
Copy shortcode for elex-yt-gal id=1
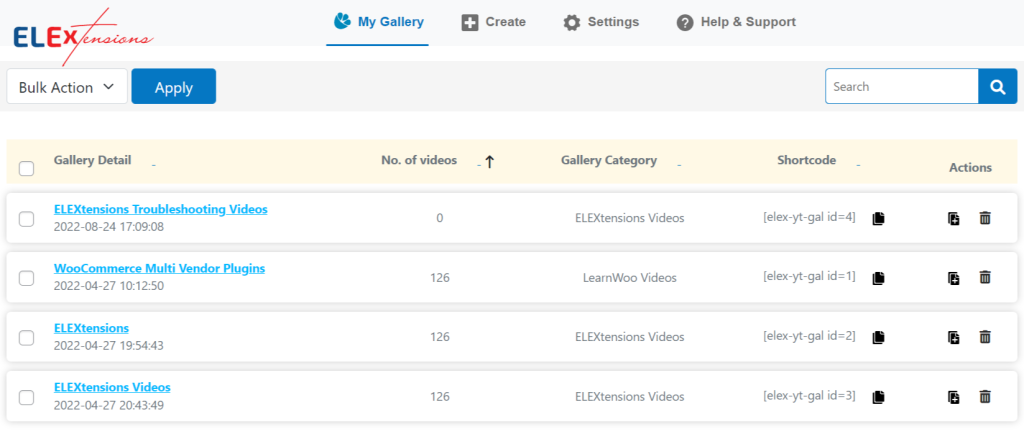tap(878, 278)
